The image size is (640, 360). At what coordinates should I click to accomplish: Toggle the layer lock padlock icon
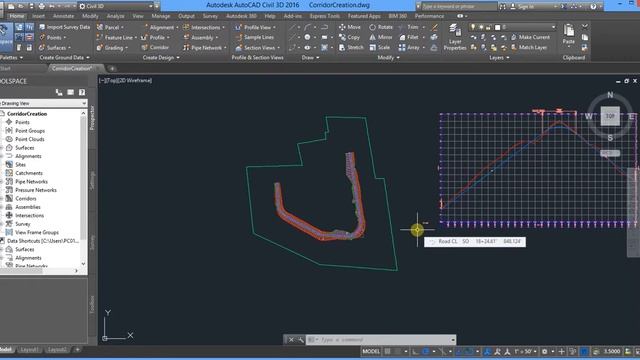[x=489, y=27]
